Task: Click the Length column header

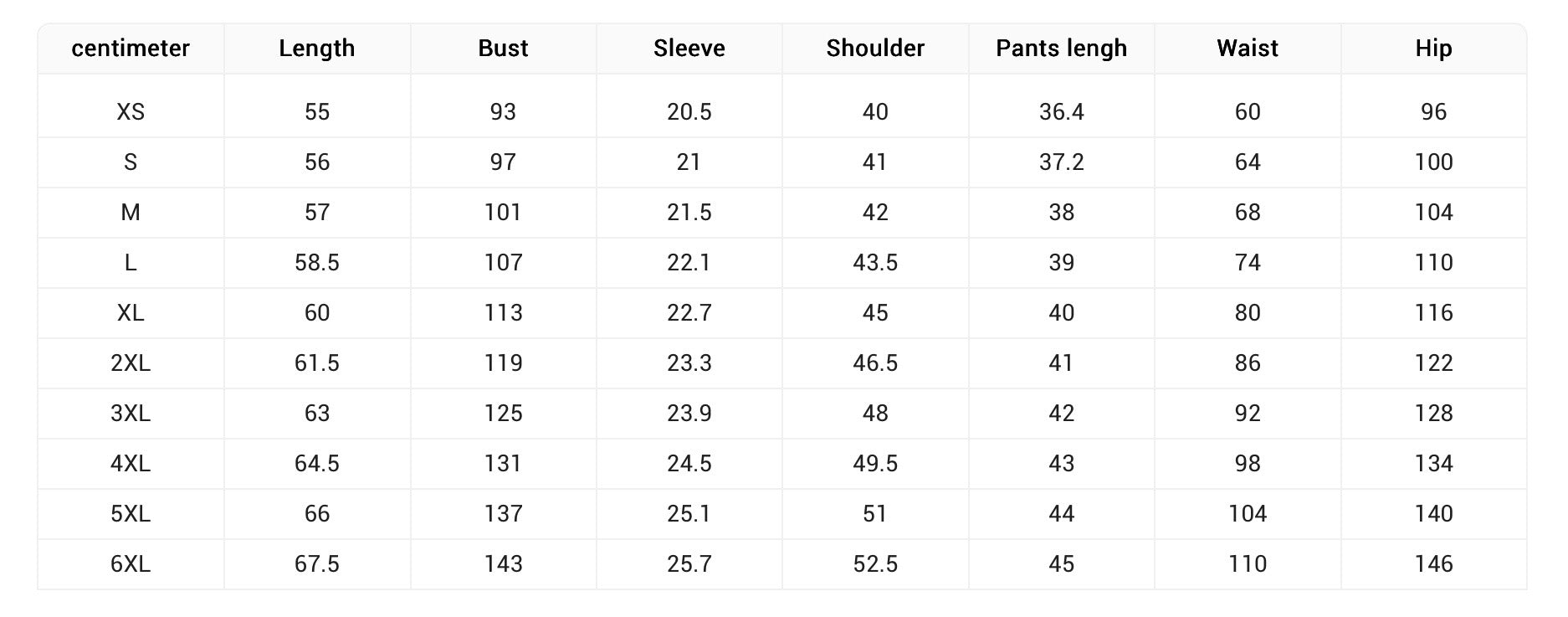Action: click(x=316, y=49)
